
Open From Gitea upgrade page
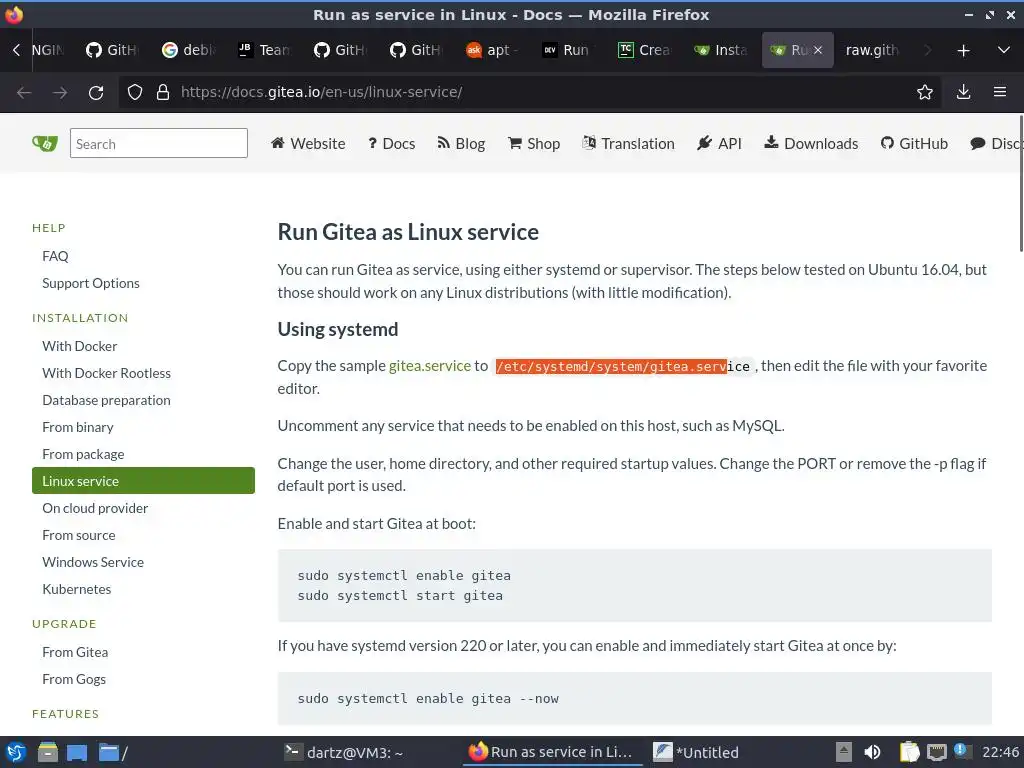(75, 652)
